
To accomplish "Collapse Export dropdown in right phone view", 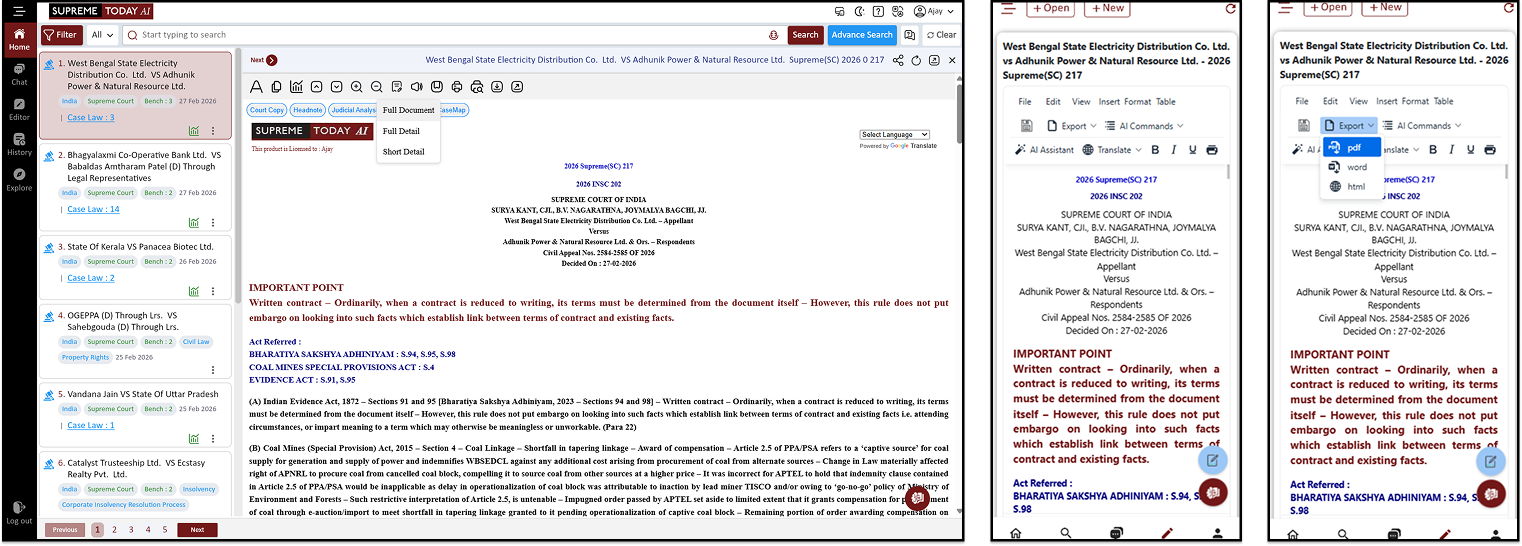I will tap(1349, 126).
